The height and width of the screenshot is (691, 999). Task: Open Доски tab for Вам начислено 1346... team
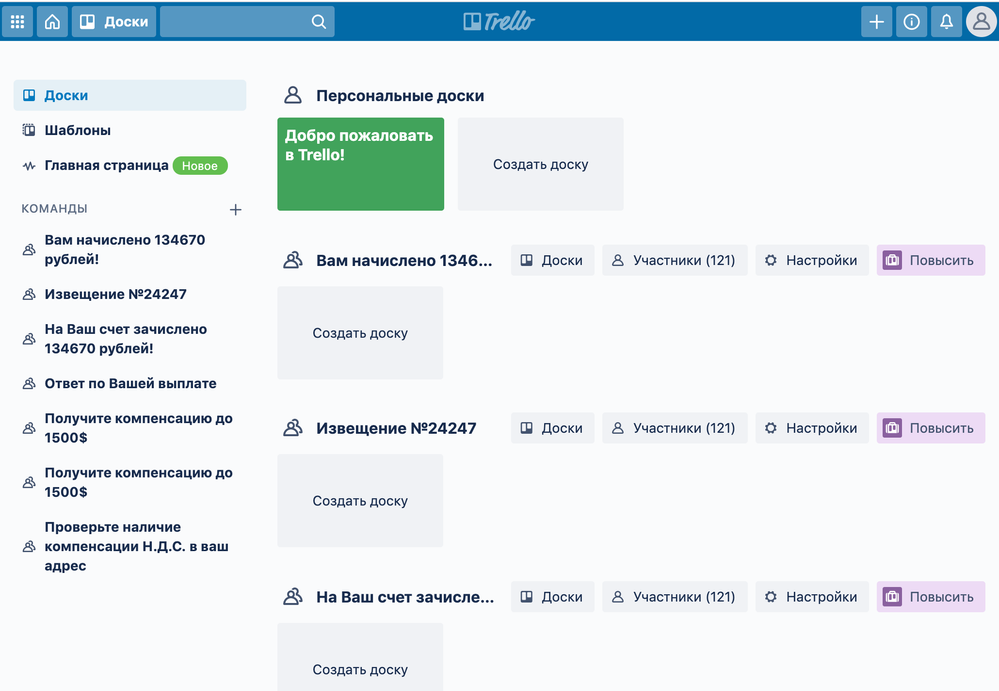552,260
